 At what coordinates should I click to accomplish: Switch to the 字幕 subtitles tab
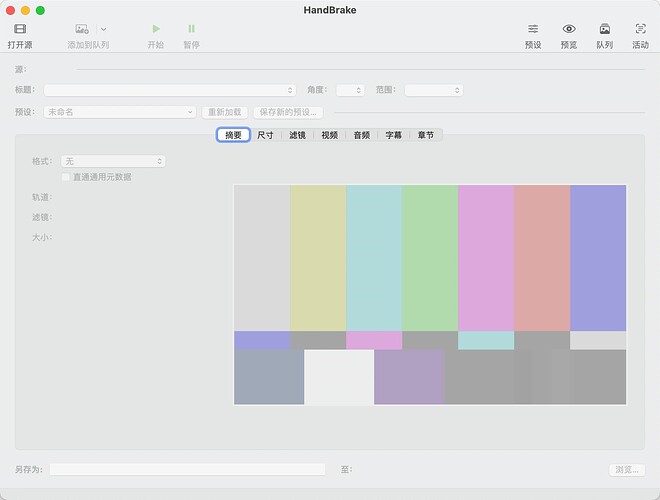[394, 135]
